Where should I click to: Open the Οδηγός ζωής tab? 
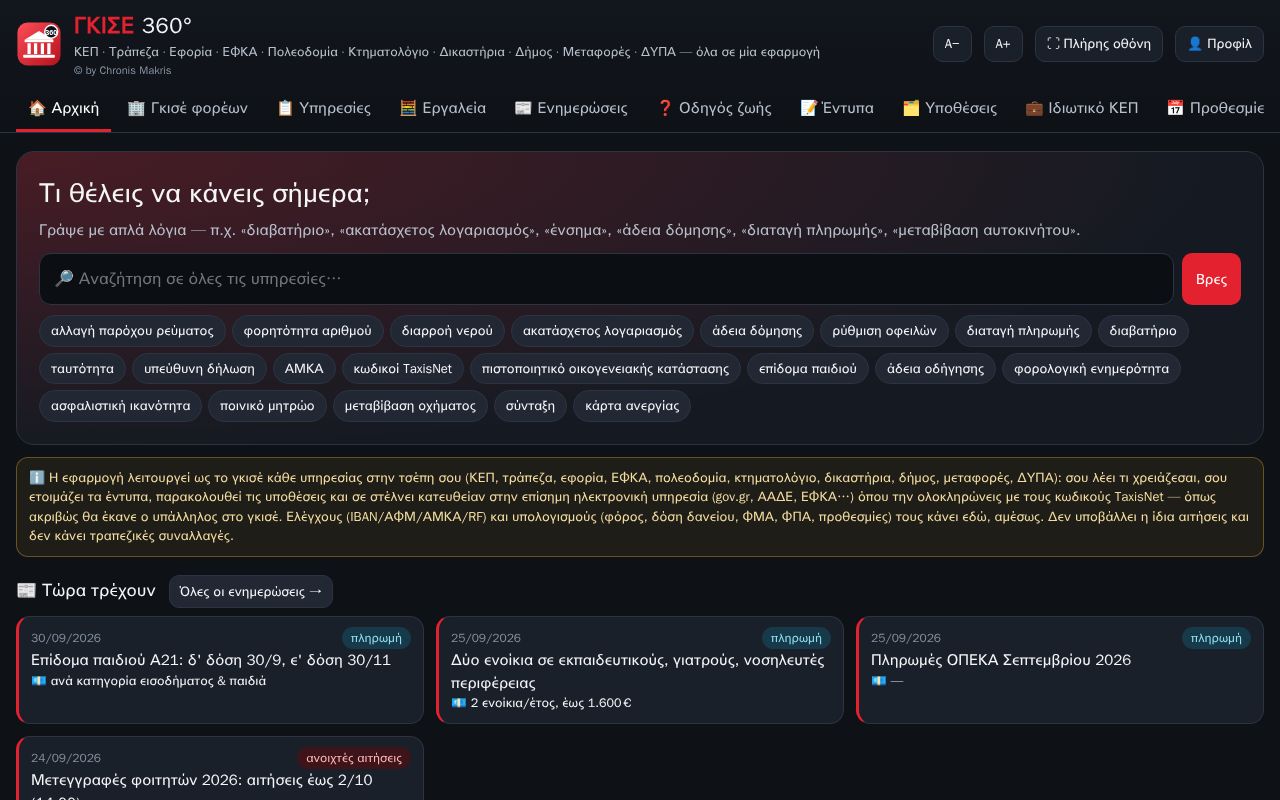tap(714, 108)
